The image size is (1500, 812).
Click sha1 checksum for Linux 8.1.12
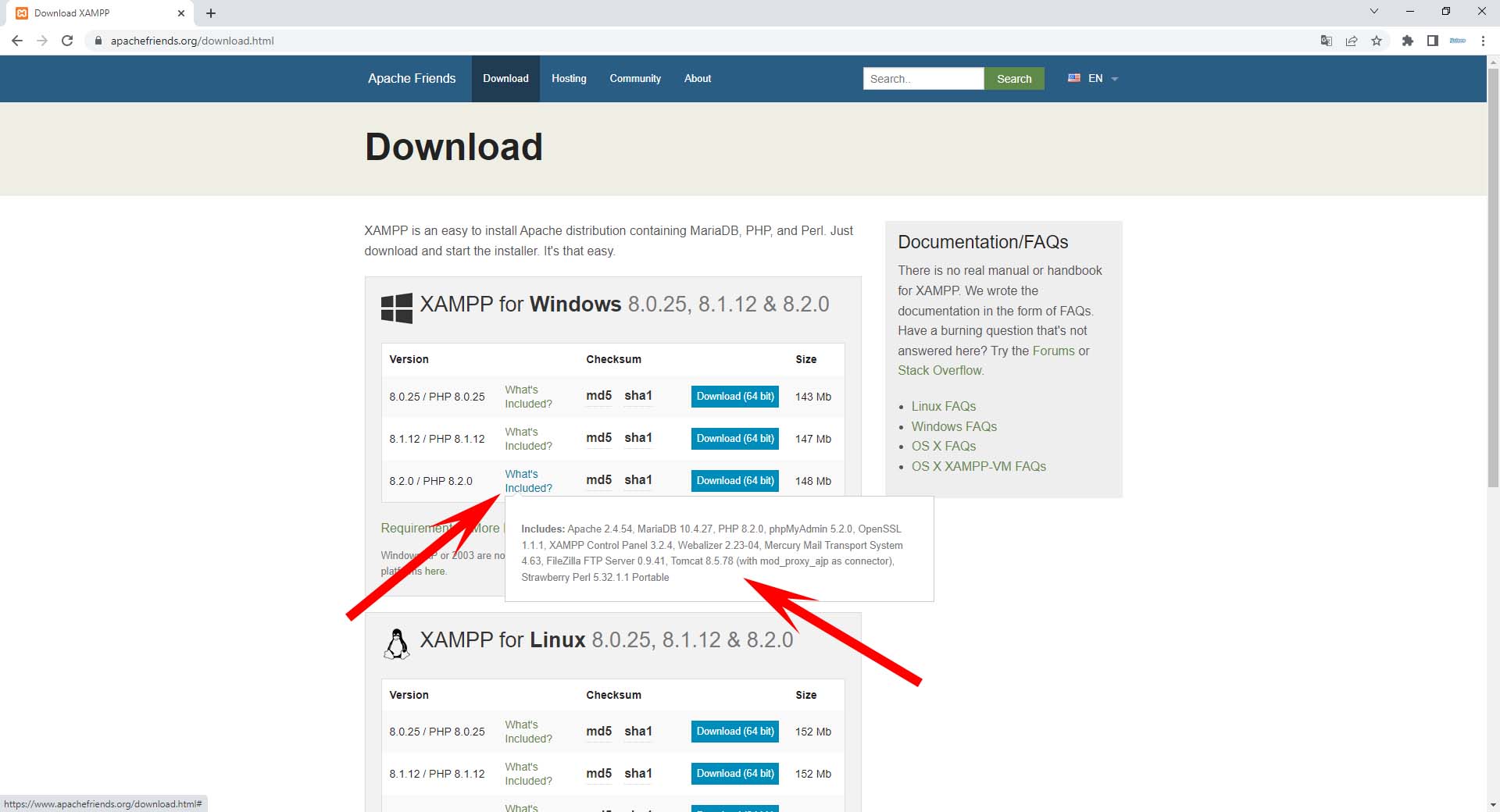tap(638, 774)
